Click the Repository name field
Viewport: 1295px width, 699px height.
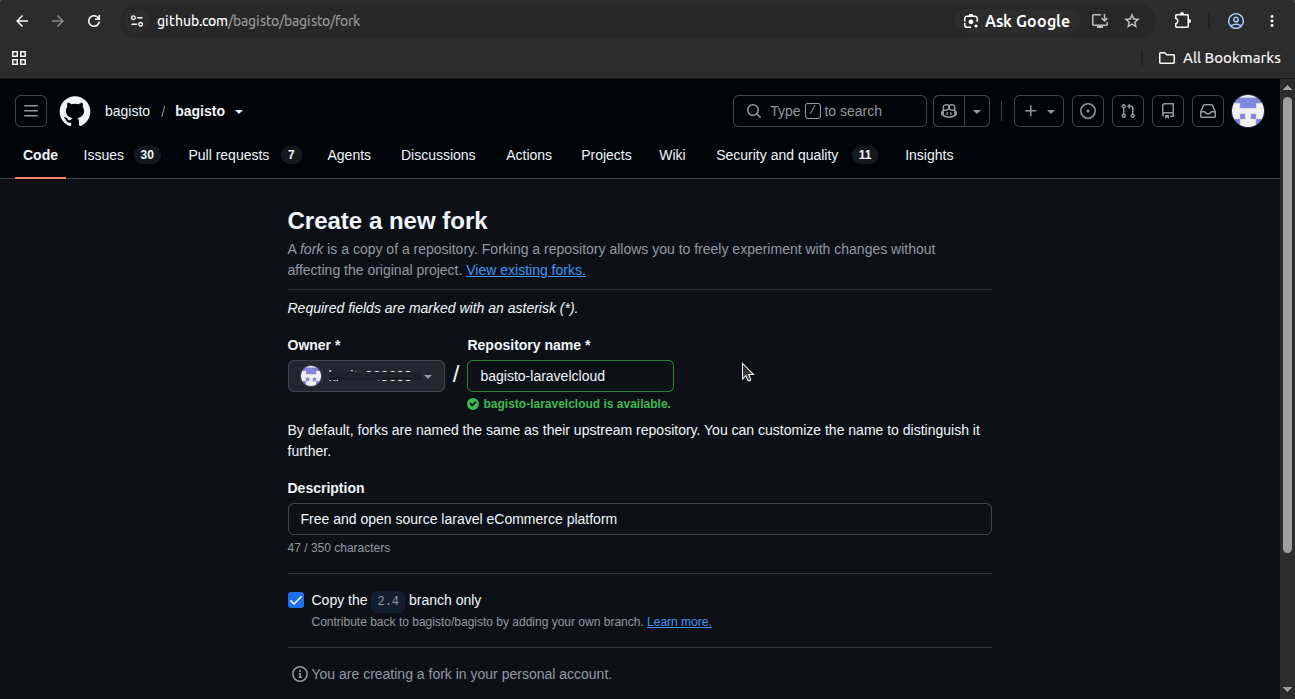pyautogui.click(x=570, y=376)
